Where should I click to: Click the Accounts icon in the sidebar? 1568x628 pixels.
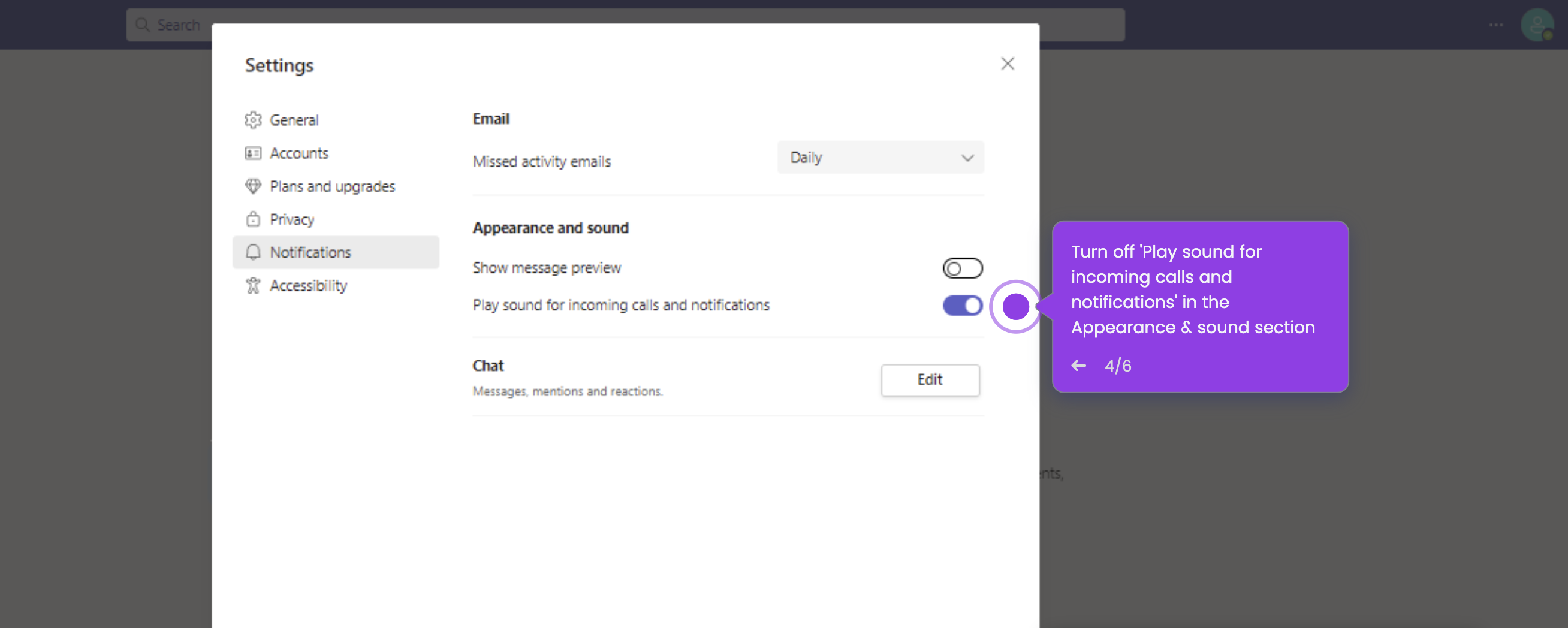pyautogui.click(x=253, y=153)
